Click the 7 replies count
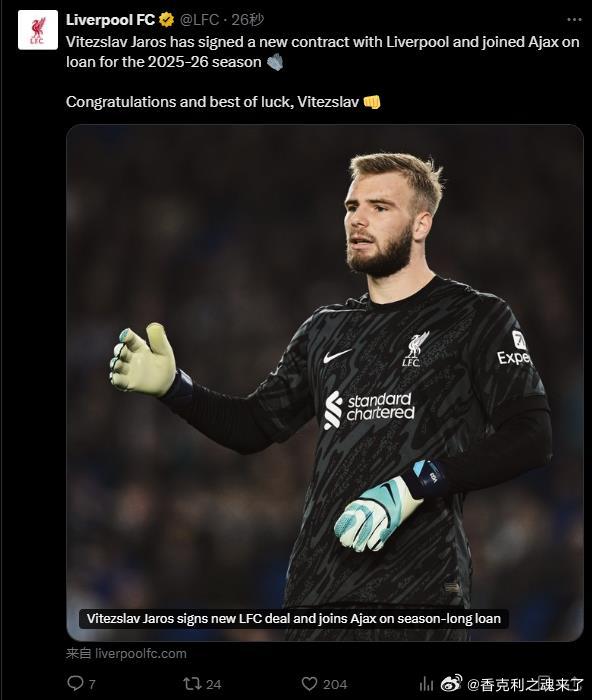 [x=92, y=684]
